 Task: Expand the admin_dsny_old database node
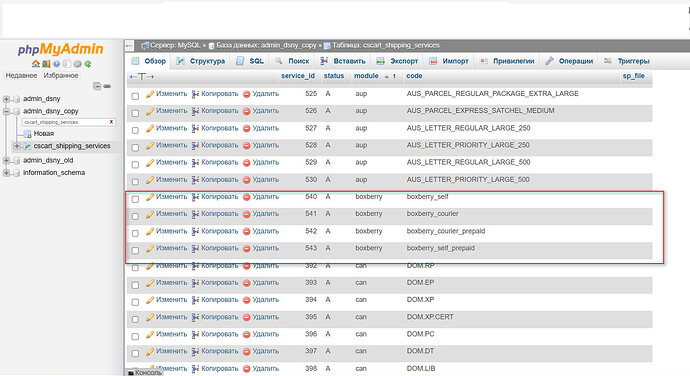(6, 161)
